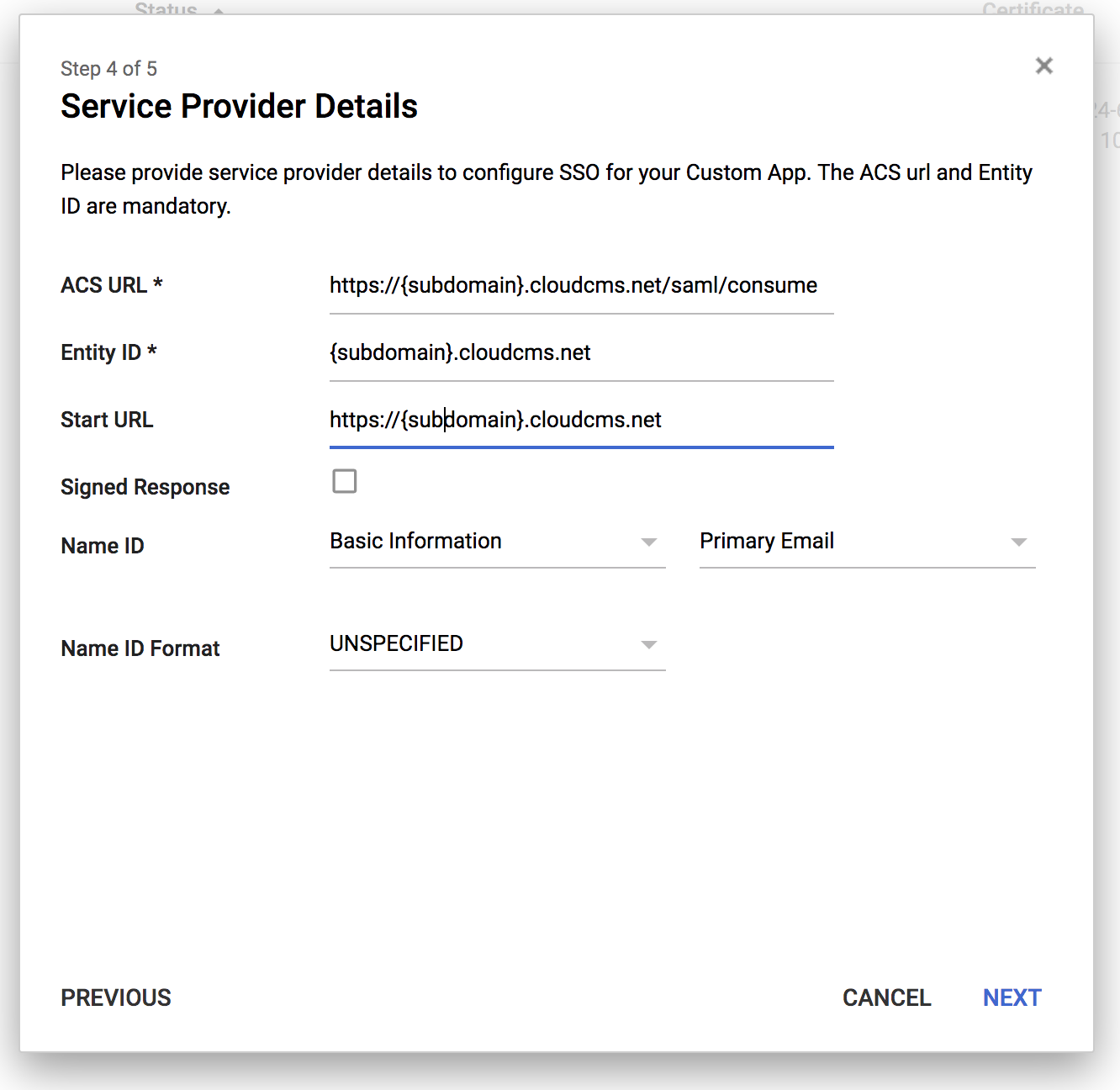1120x1090 pixels.
Task: Enable the Signed Response checkbox
Action: pos(345,481)
